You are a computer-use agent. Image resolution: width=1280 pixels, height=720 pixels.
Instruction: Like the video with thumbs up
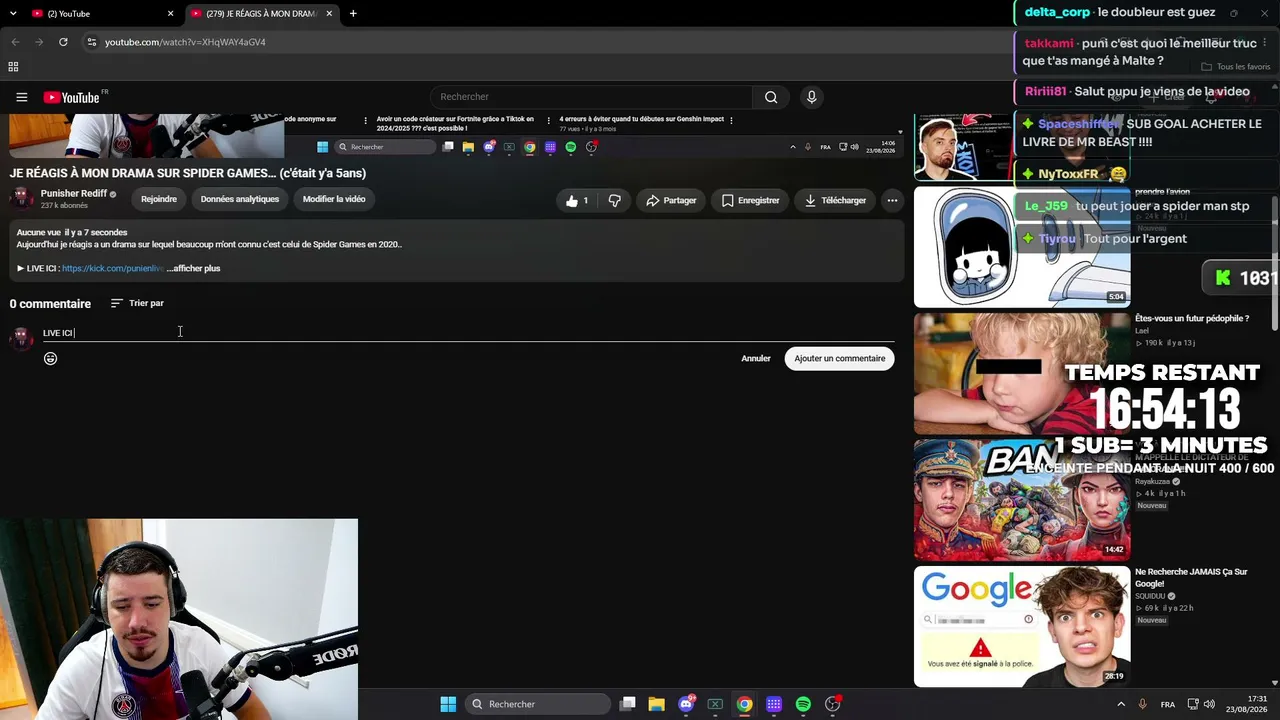[577, 200]
